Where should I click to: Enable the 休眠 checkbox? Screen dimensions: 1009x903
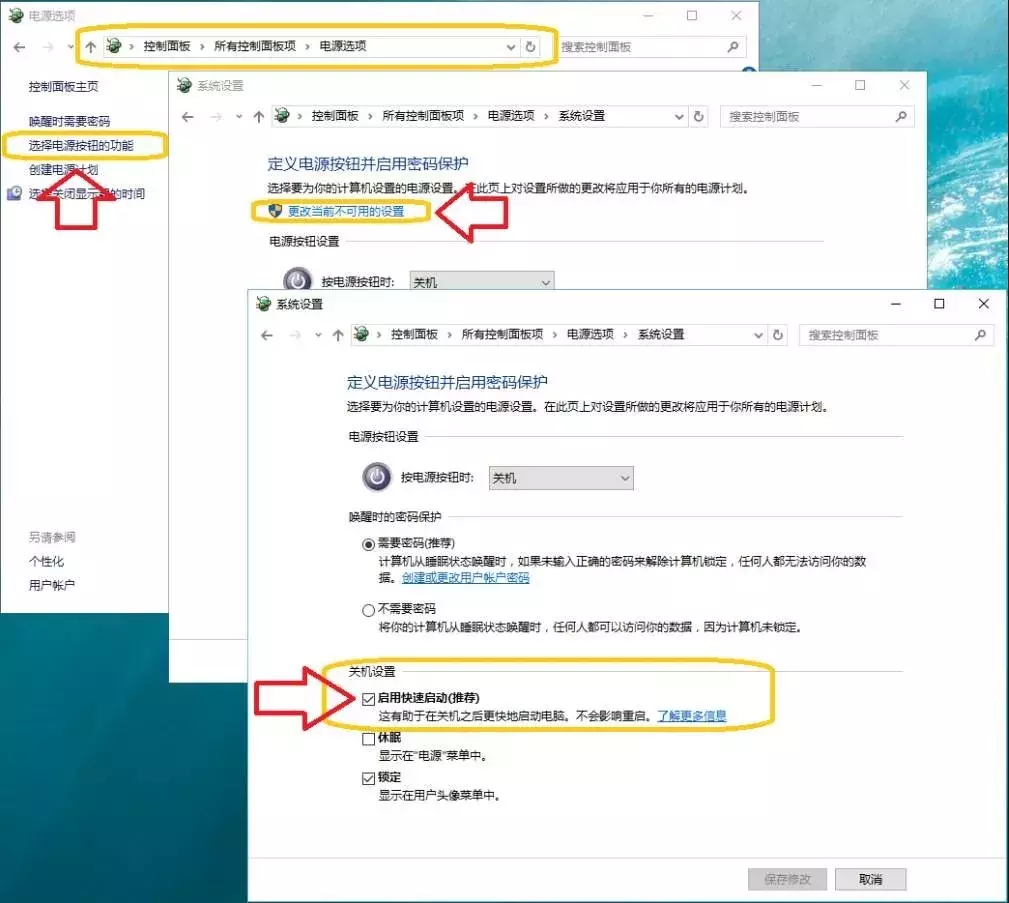point(369,738)
